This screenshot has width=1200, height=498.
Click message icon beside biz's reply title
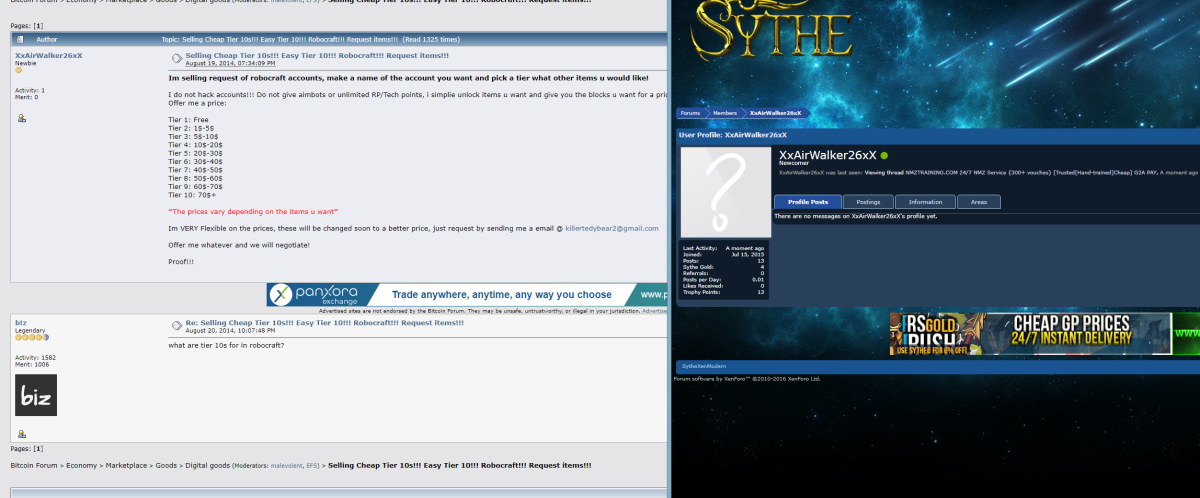point(176,325)
